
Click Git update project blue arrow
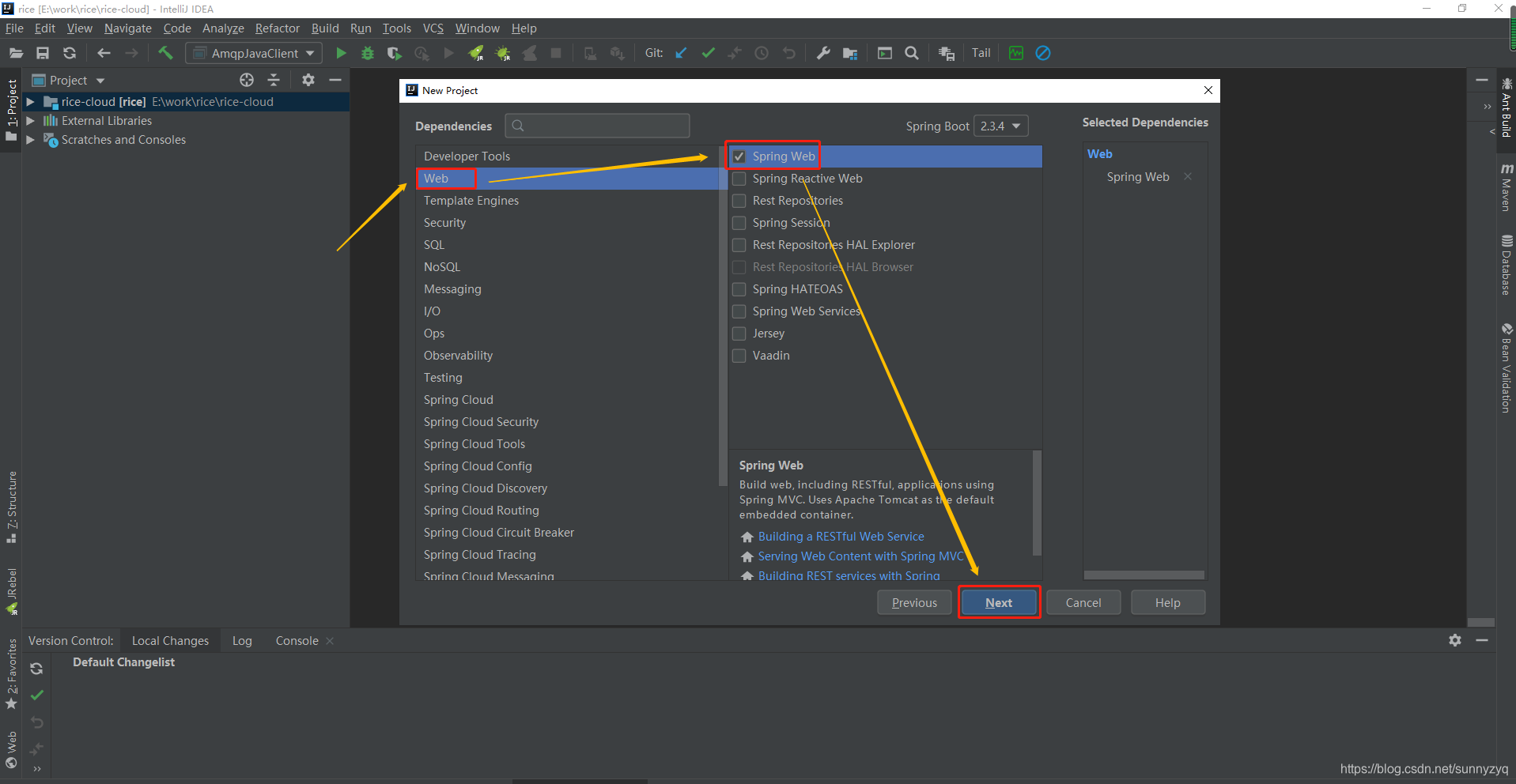pos(681,53)
